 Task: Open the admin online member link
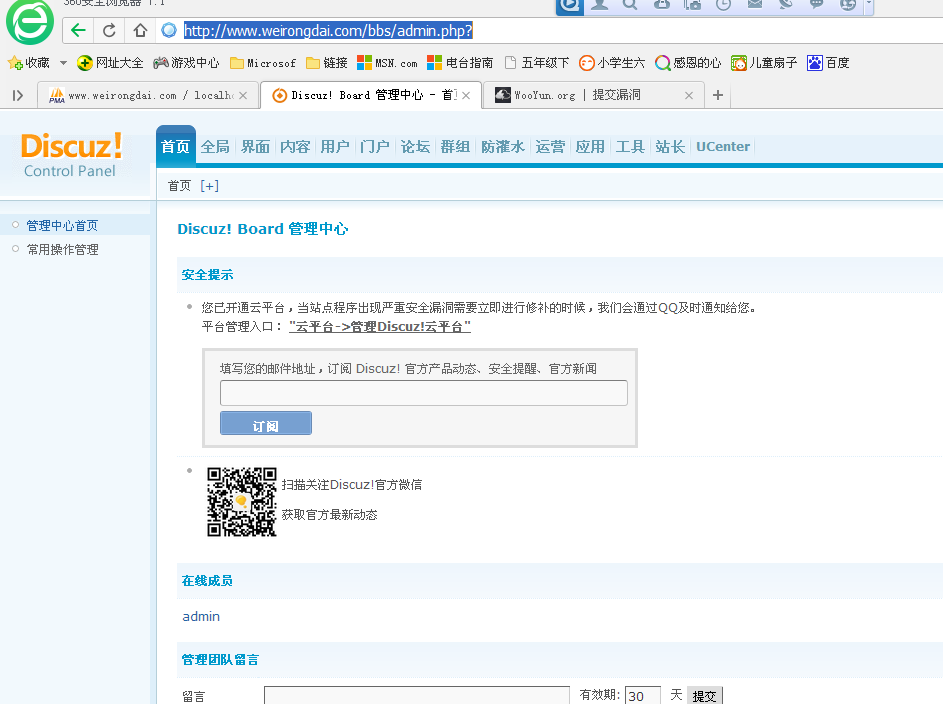point(201,616)
